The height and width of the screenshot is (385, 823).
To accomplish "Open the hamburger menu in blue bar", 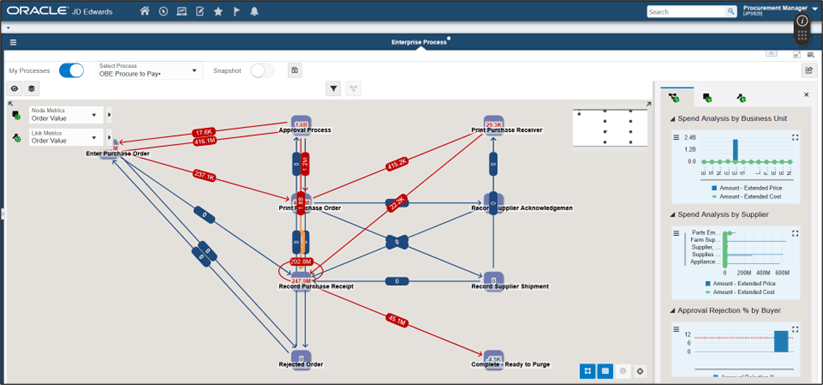I will tap(13, 42).
